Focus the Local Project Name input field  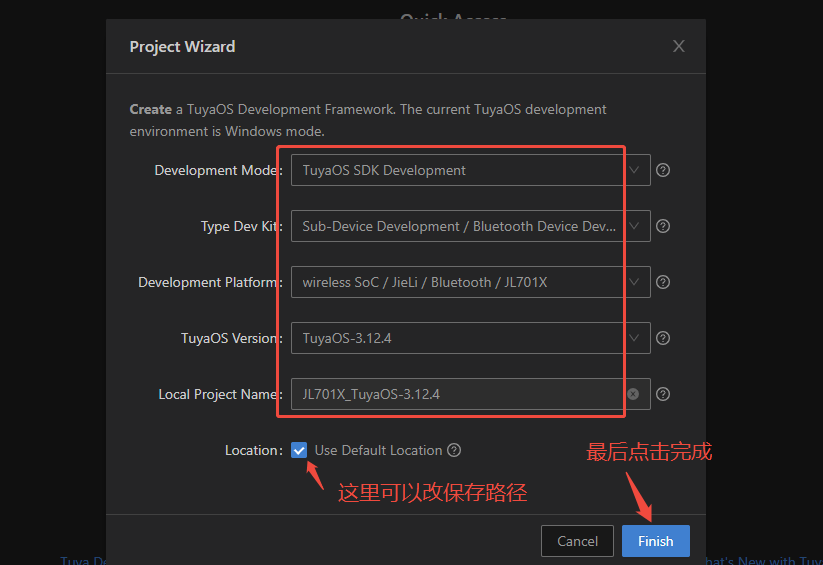471,394
